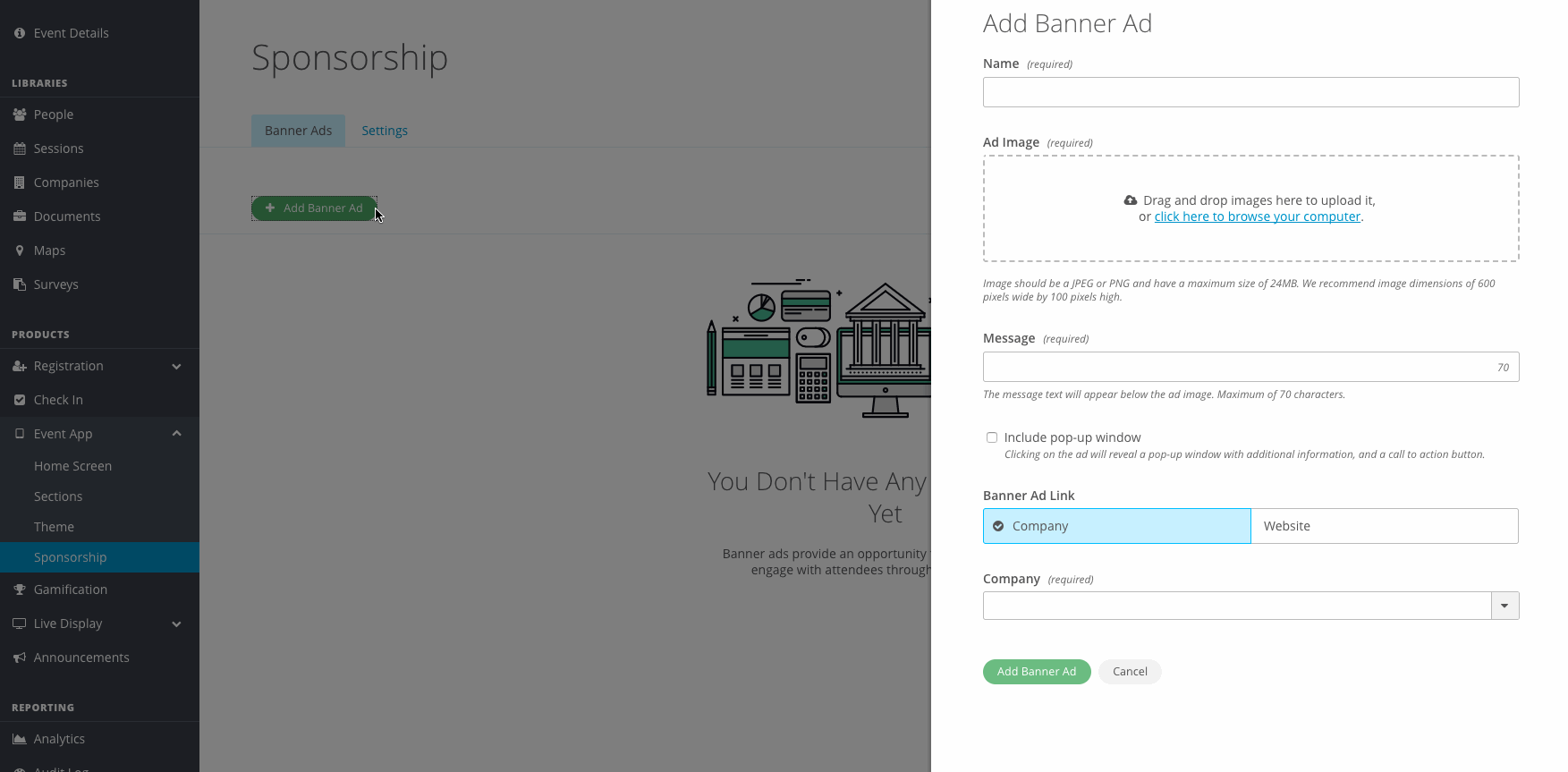Expand the Registration menu chevron
This screenshot has height=772, width=1568.
coord(176,366)
